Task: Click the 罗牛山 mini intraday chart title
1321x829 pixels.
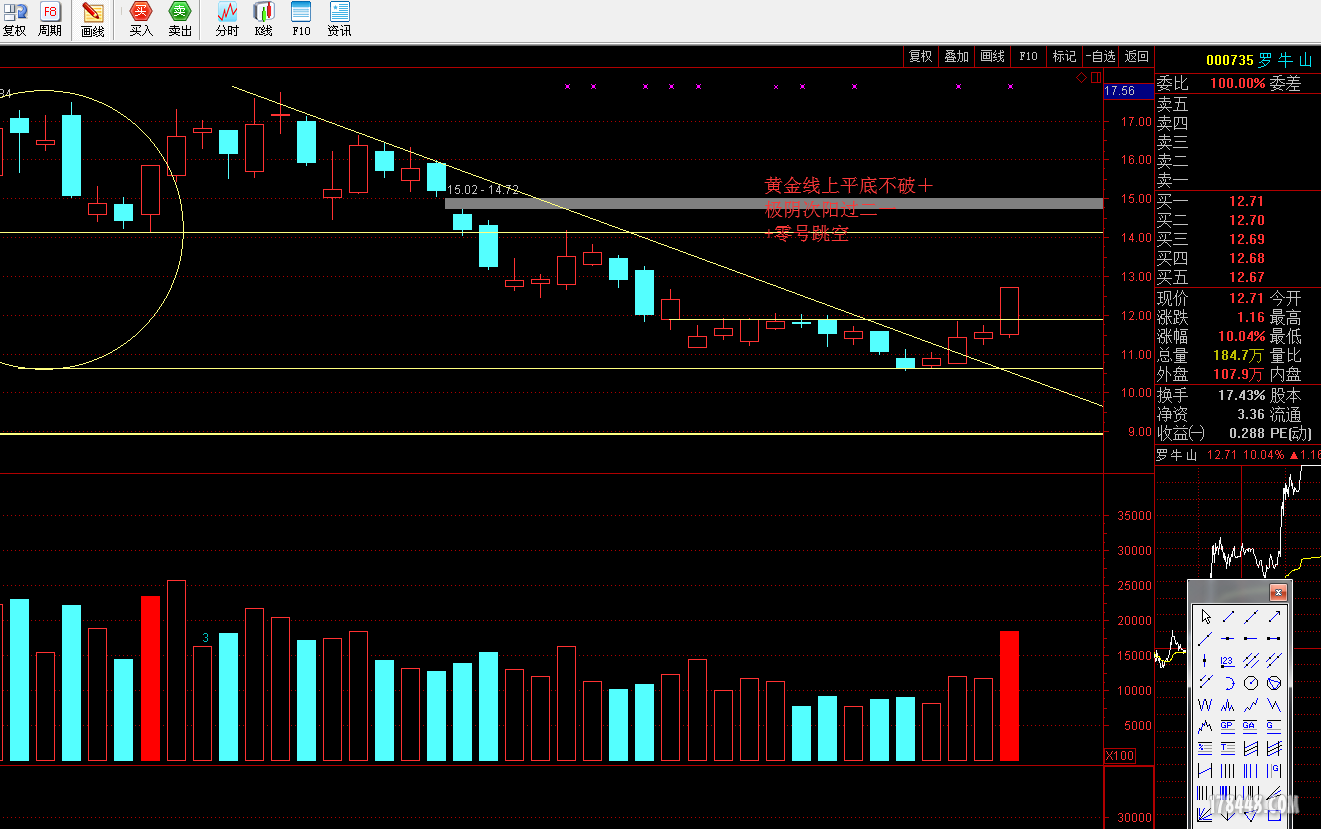Action: click(1177, 455)
